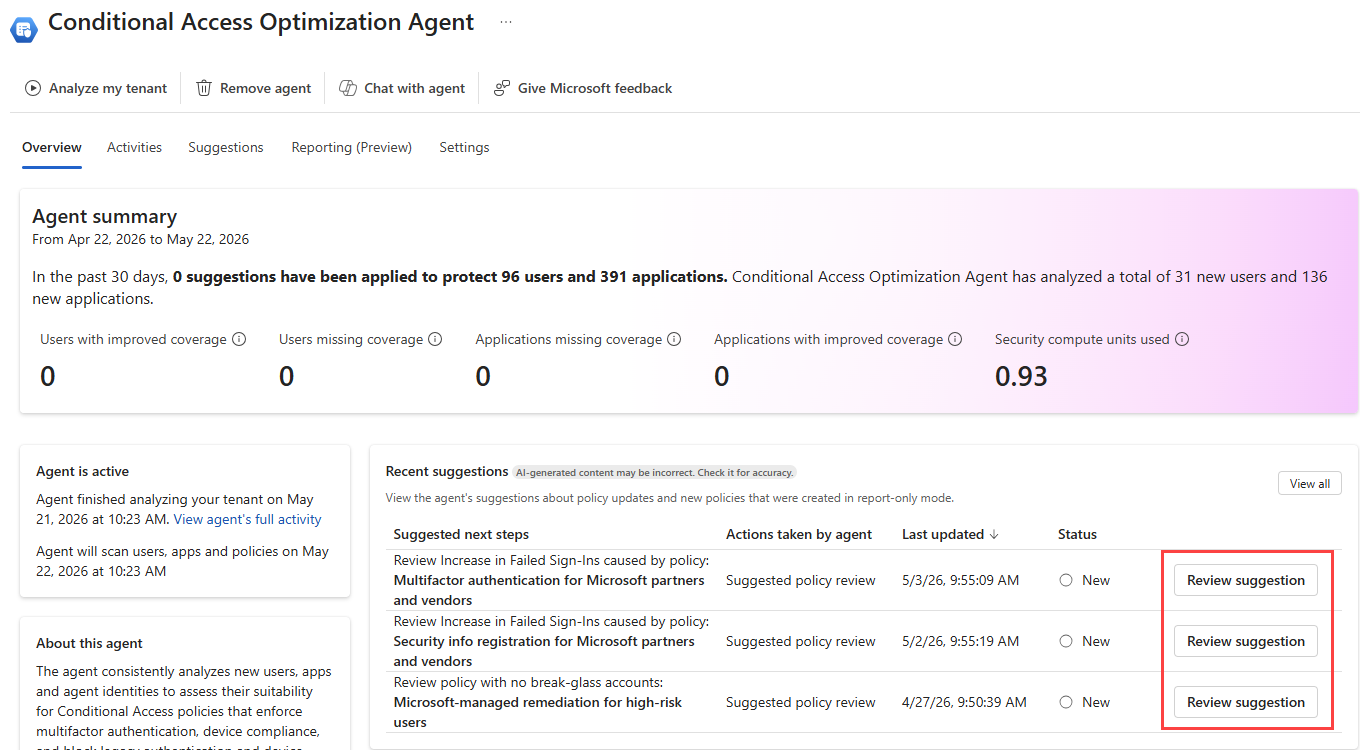This screenshot has width=1360, height=750.
Task: Run Analyze my tenant
Action: tap(96, 88)
